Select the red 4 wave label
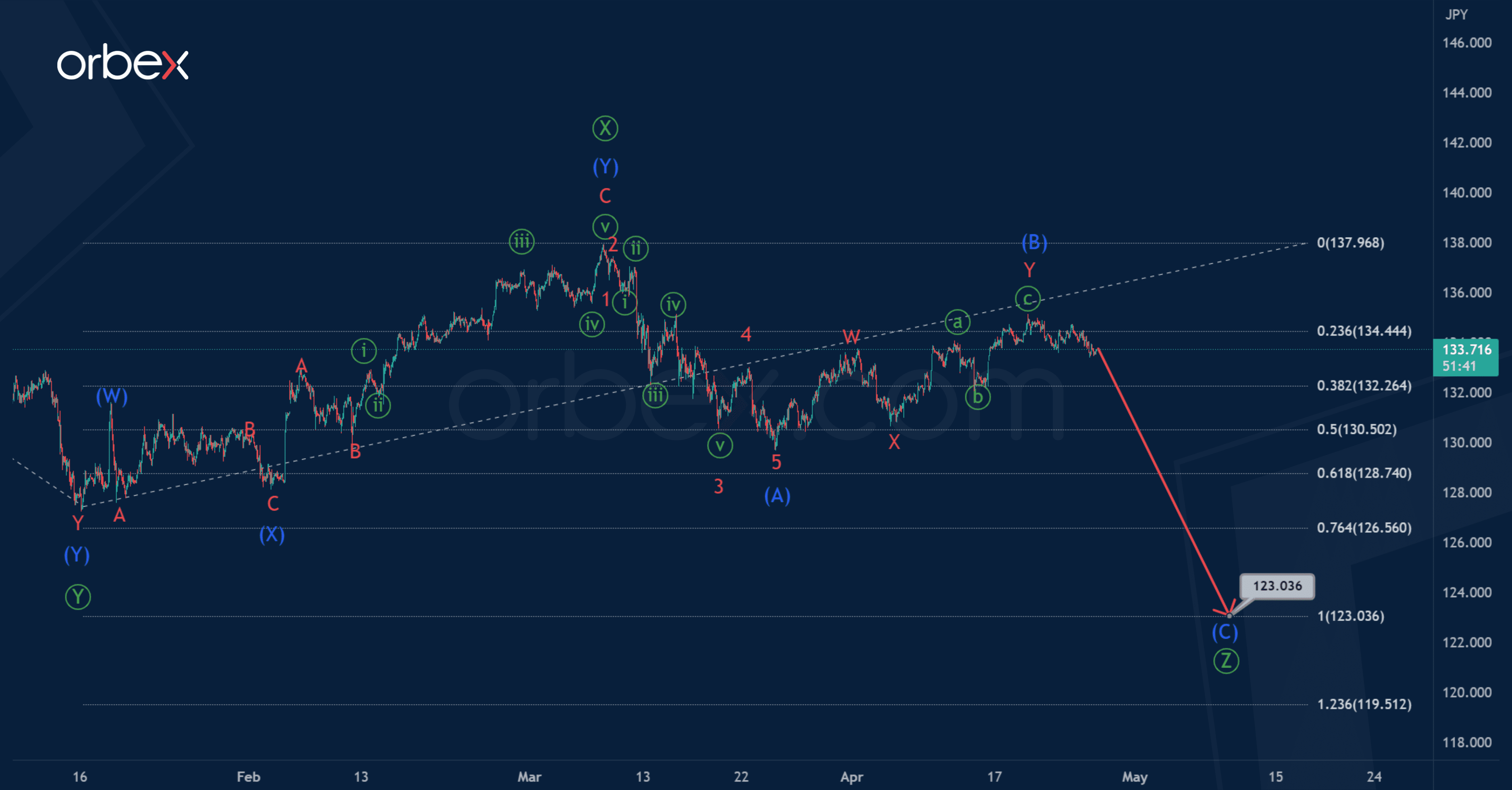1512x790 pixels. tap(746, 335)
